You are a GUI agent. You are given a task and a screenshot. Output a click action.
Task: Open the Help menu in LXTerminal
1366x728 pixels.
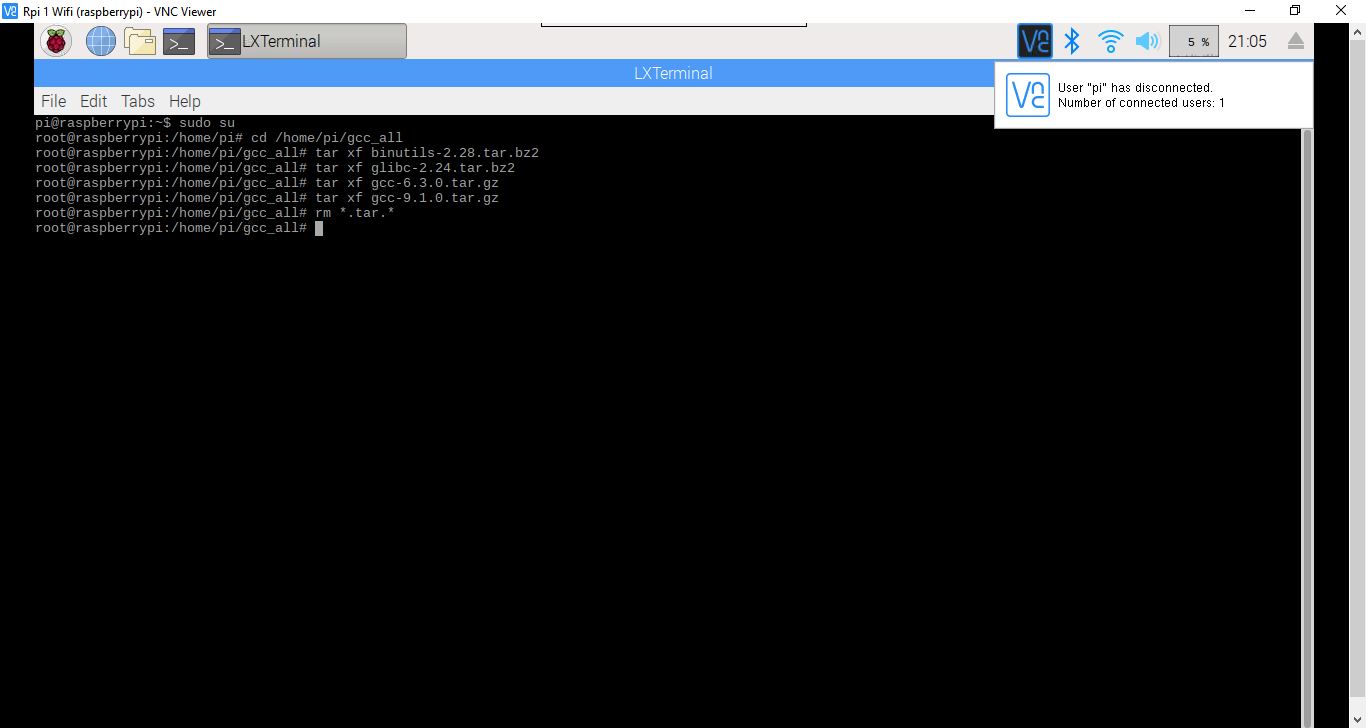click(184, 101)
